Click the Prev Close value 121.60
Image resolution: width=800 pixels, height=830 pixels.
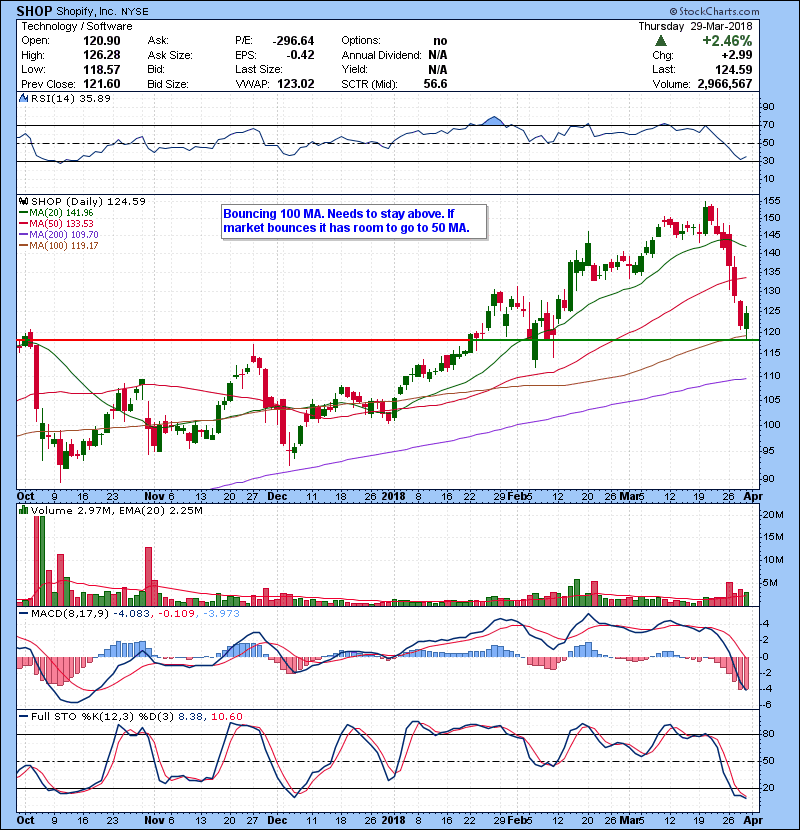coord(102,84)
